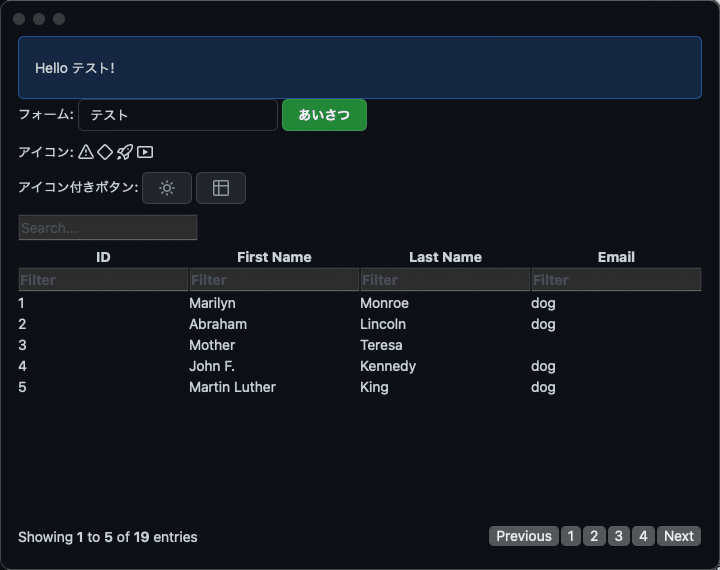Focus the フォーム text field containing テスト
Screen dimensions: 720x570
click(x=178, y=115)
